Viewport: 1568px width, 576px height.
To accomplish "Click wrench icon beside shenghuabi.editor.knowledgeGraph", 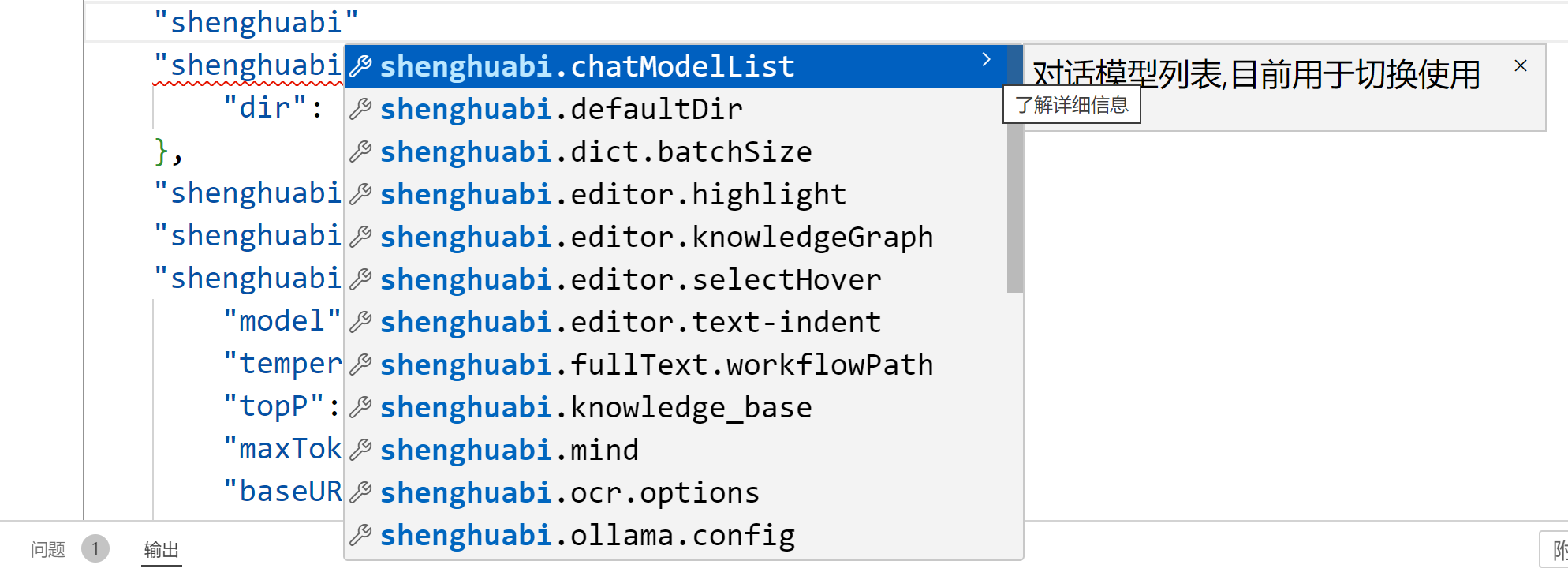I will point(360,237).
